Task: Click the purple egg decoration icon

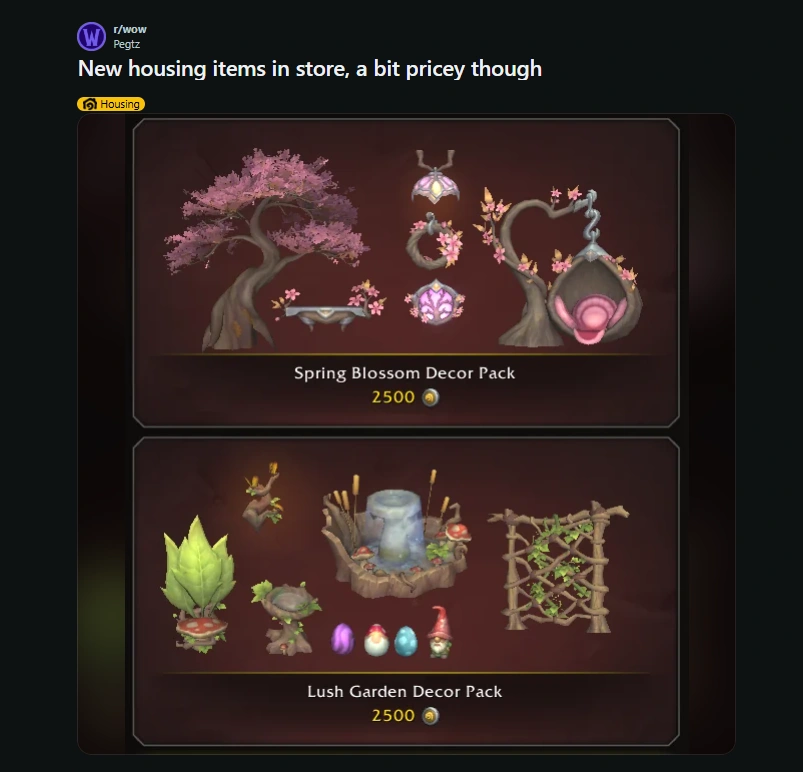Action: pos(343,639)
